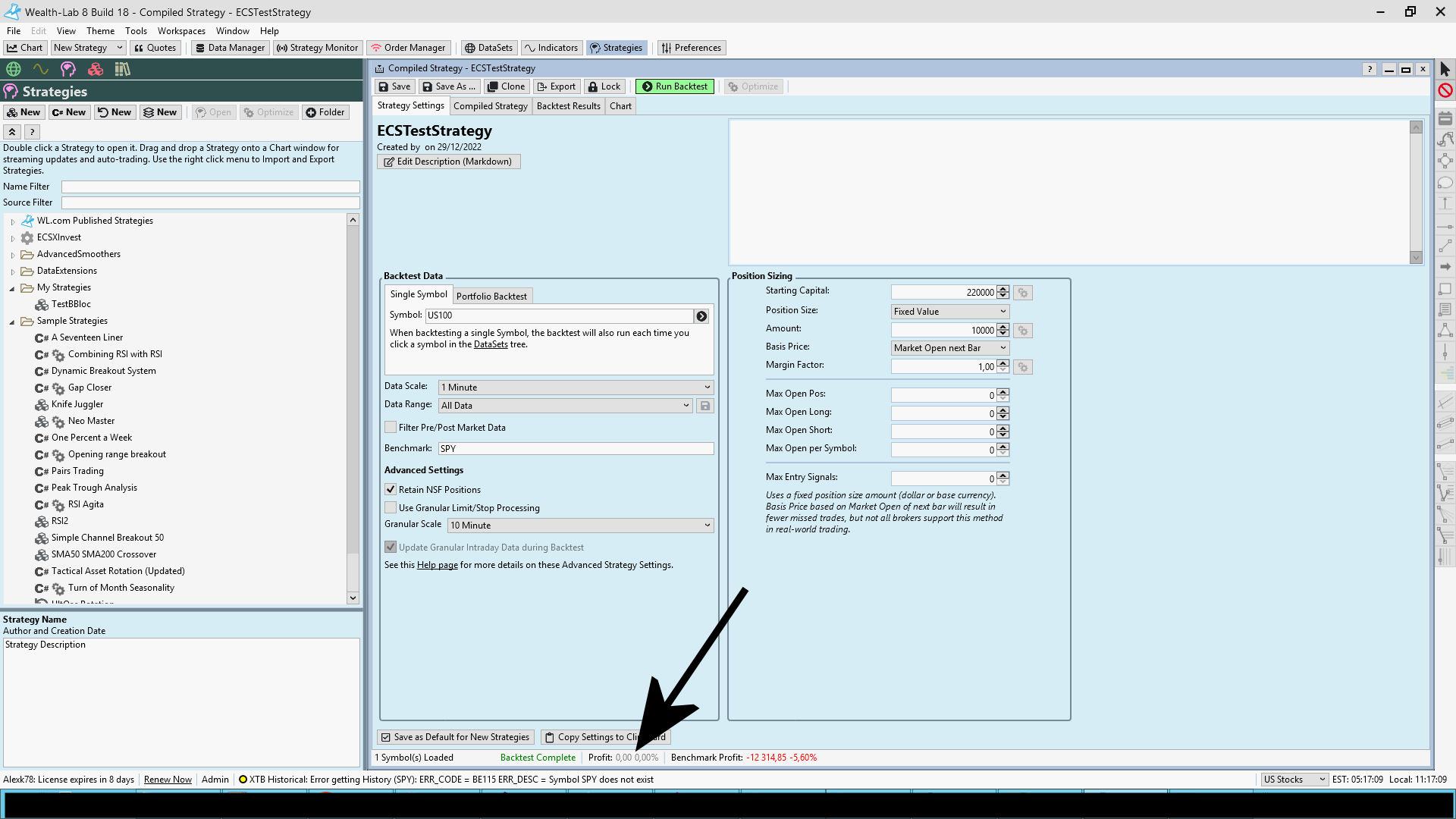Open the Workspaces menu
This screenshot has width=1456, height=819.
coord(181,31)
